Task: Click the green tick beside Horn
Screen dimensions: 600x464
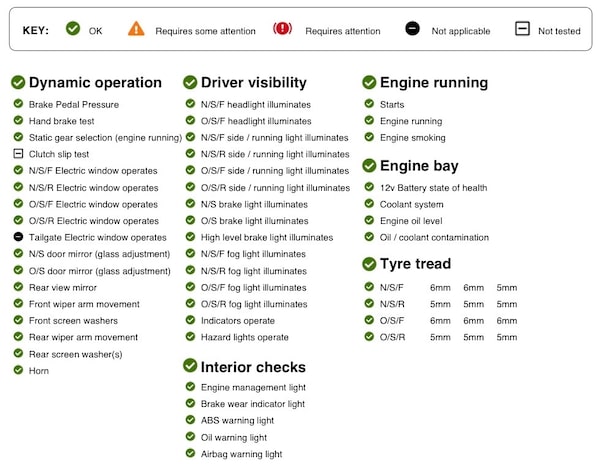Action: [x=18, y=370]
